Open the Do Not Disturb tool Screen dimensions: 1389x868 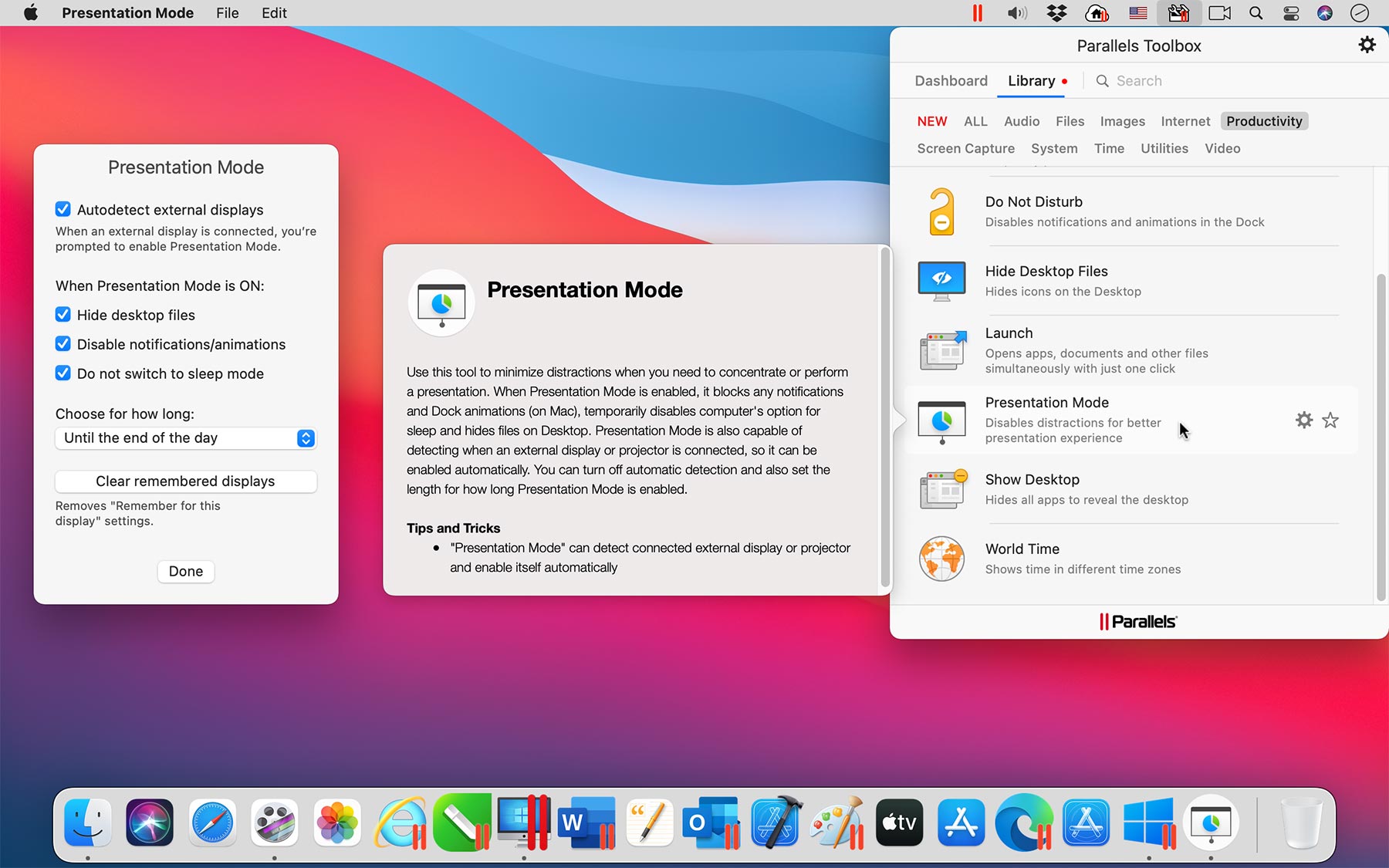[1033, 201]
